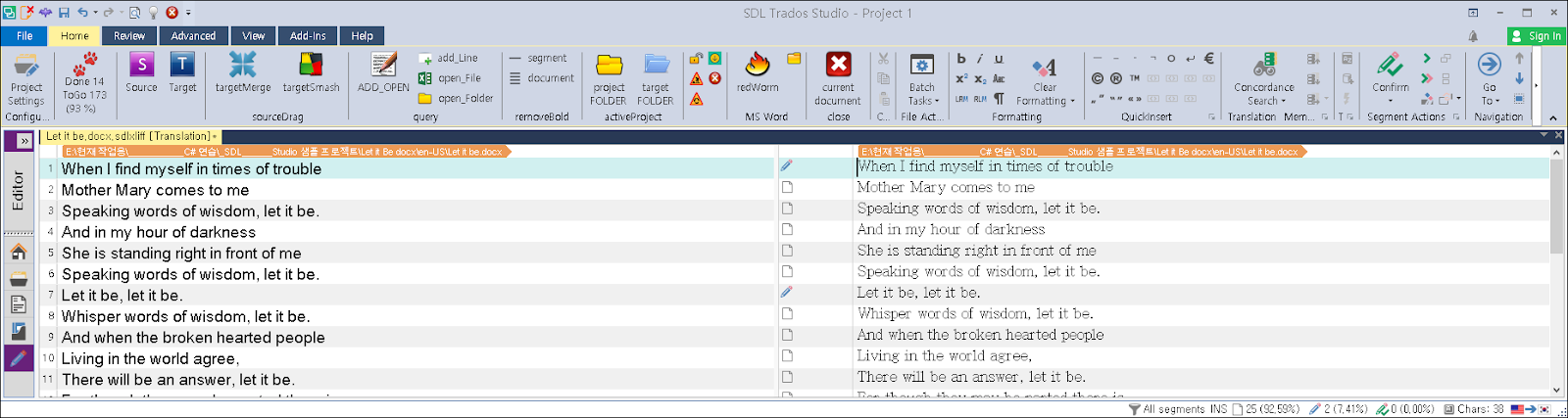Insert the registered trademark symbol
The width and height of the screenshot is (1568, 418).
click(1115, 78)
